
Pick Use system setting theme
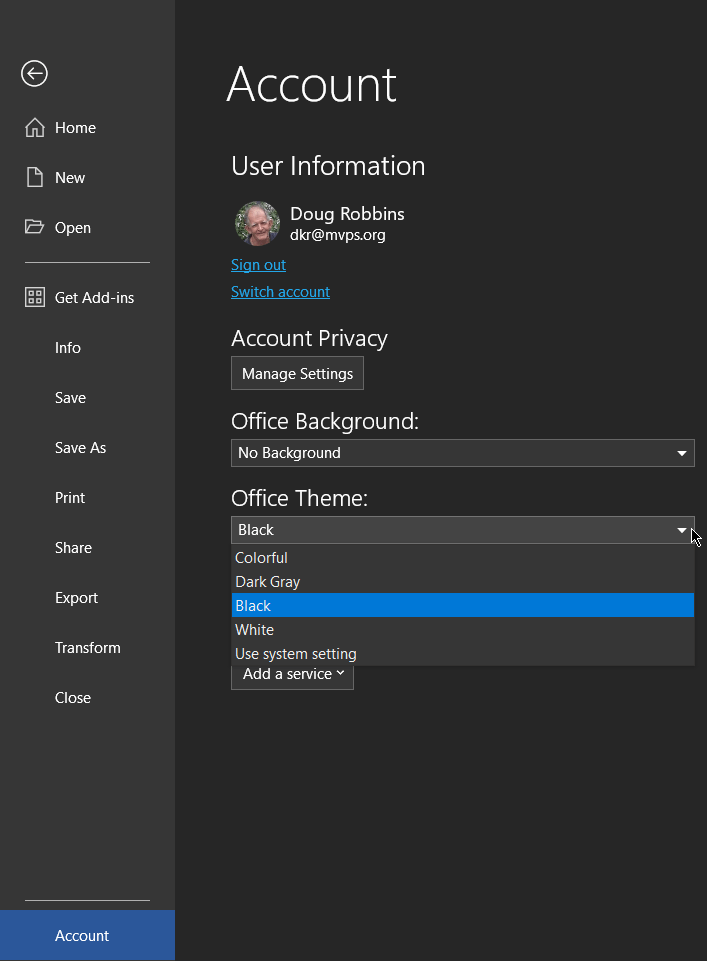point(295,654)
